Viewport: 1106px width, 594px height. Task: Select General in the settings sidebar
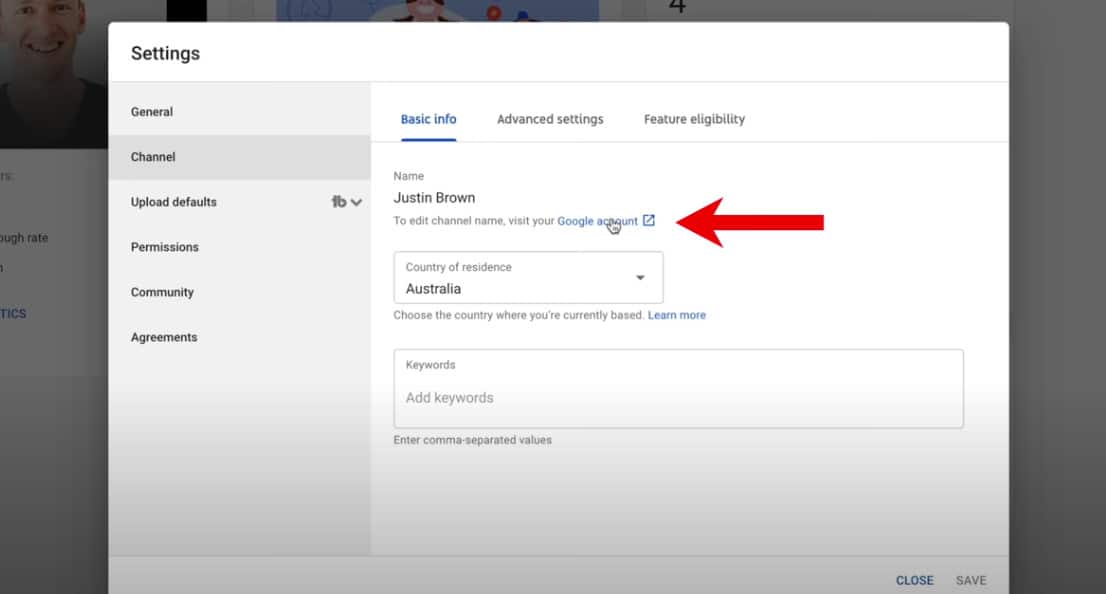click(x=152, y=112)
